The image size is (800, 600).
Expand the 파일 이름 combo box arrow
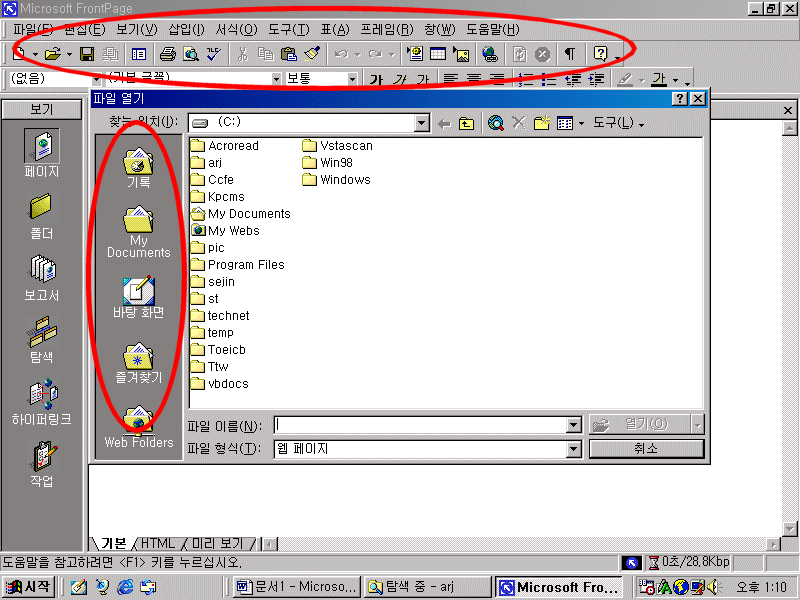pos(573,424)
